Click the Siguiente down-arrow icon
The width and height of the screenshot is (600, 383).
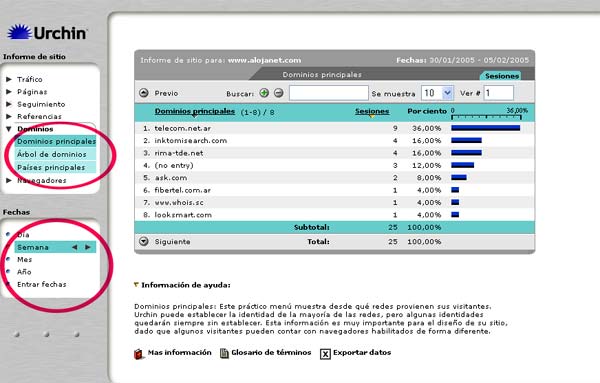point(144,241)
